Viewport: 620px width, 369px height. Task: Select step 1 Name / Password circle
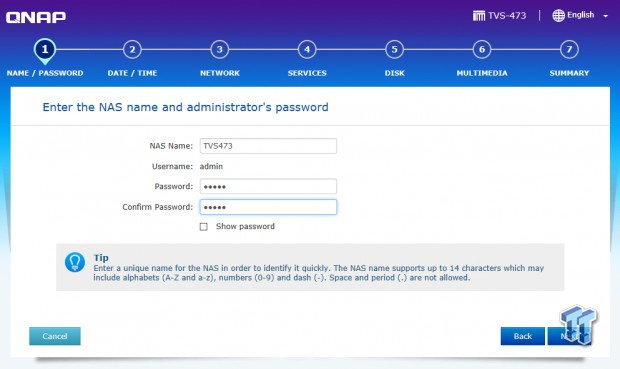45,49
